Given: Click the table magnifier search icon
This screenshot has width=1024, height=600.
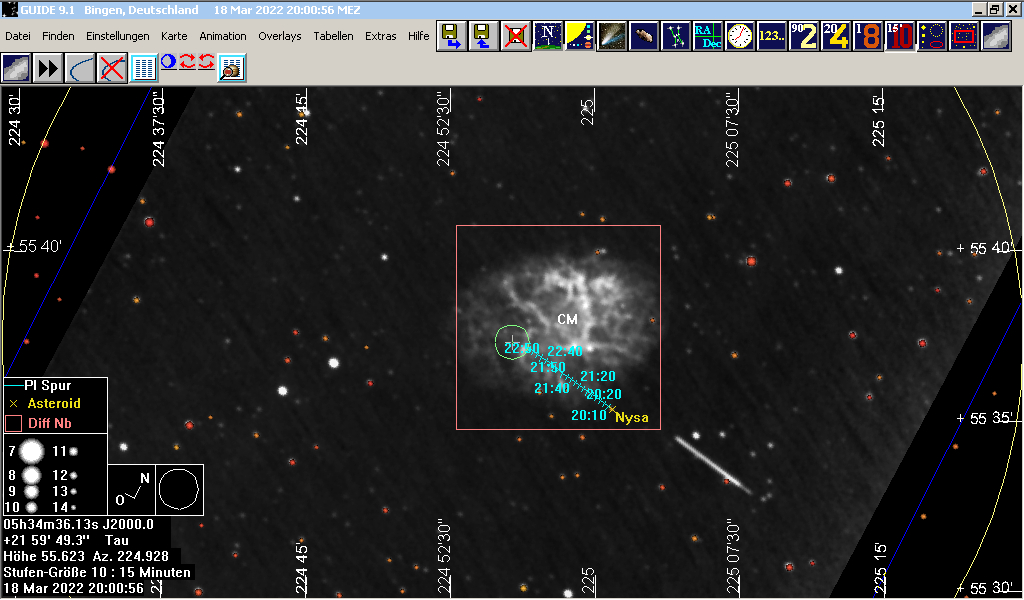Looking at the screenshot, I should pos(232,68).
